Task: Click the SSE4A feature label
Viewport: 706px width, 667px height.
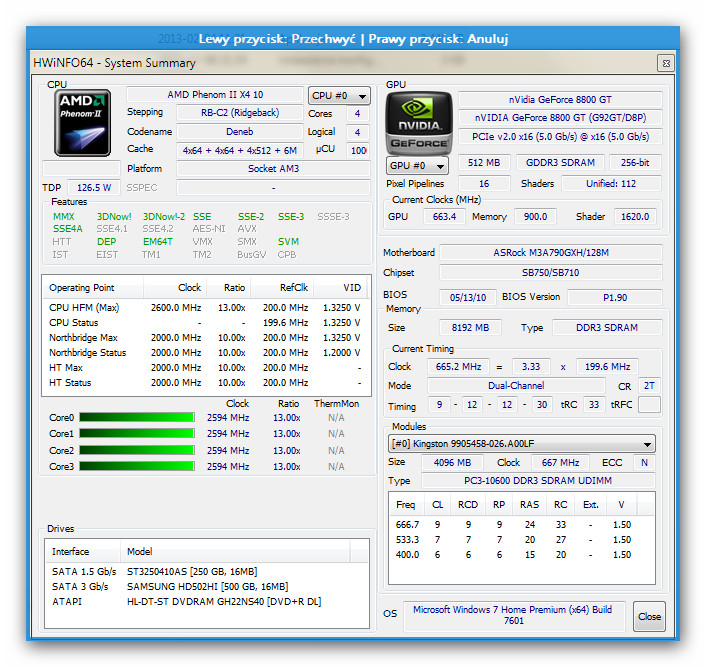Action: (x=68, y=229)
